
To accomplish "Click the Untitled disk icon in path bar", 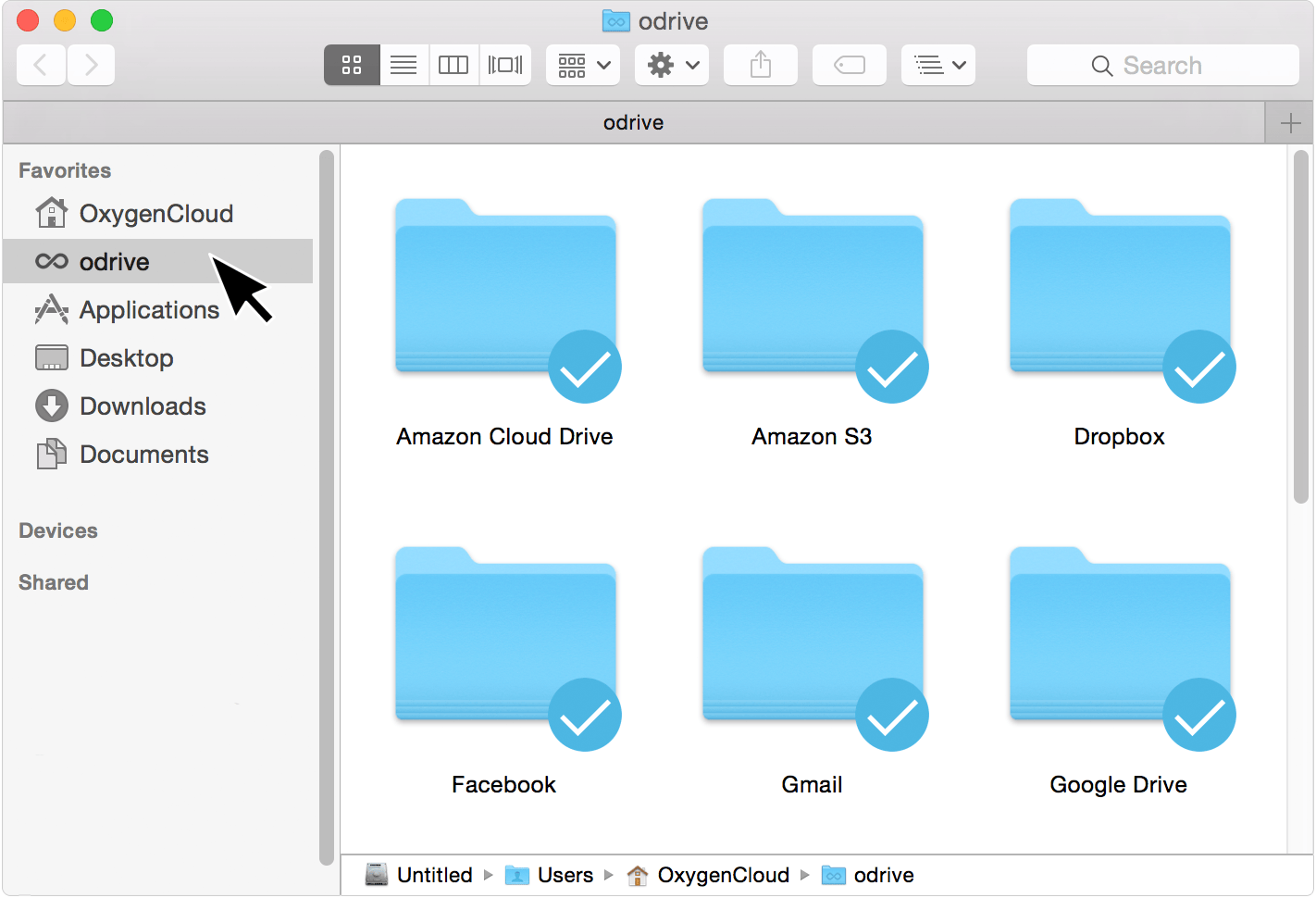I will coord(377,874).
